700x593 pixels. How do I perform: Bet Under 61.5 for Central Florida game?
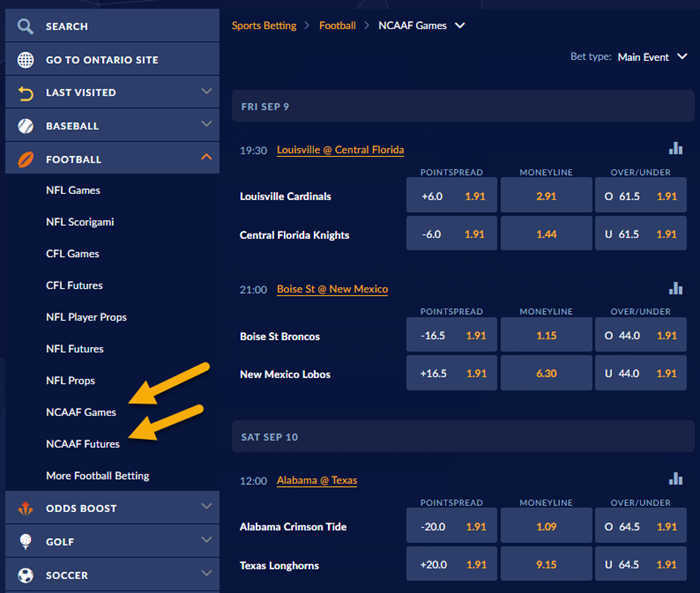[641, 233]
